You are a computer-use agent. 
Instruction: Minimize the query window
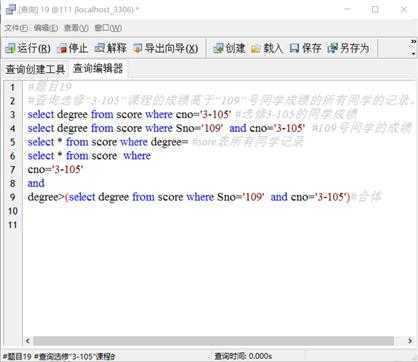point(348,9)
